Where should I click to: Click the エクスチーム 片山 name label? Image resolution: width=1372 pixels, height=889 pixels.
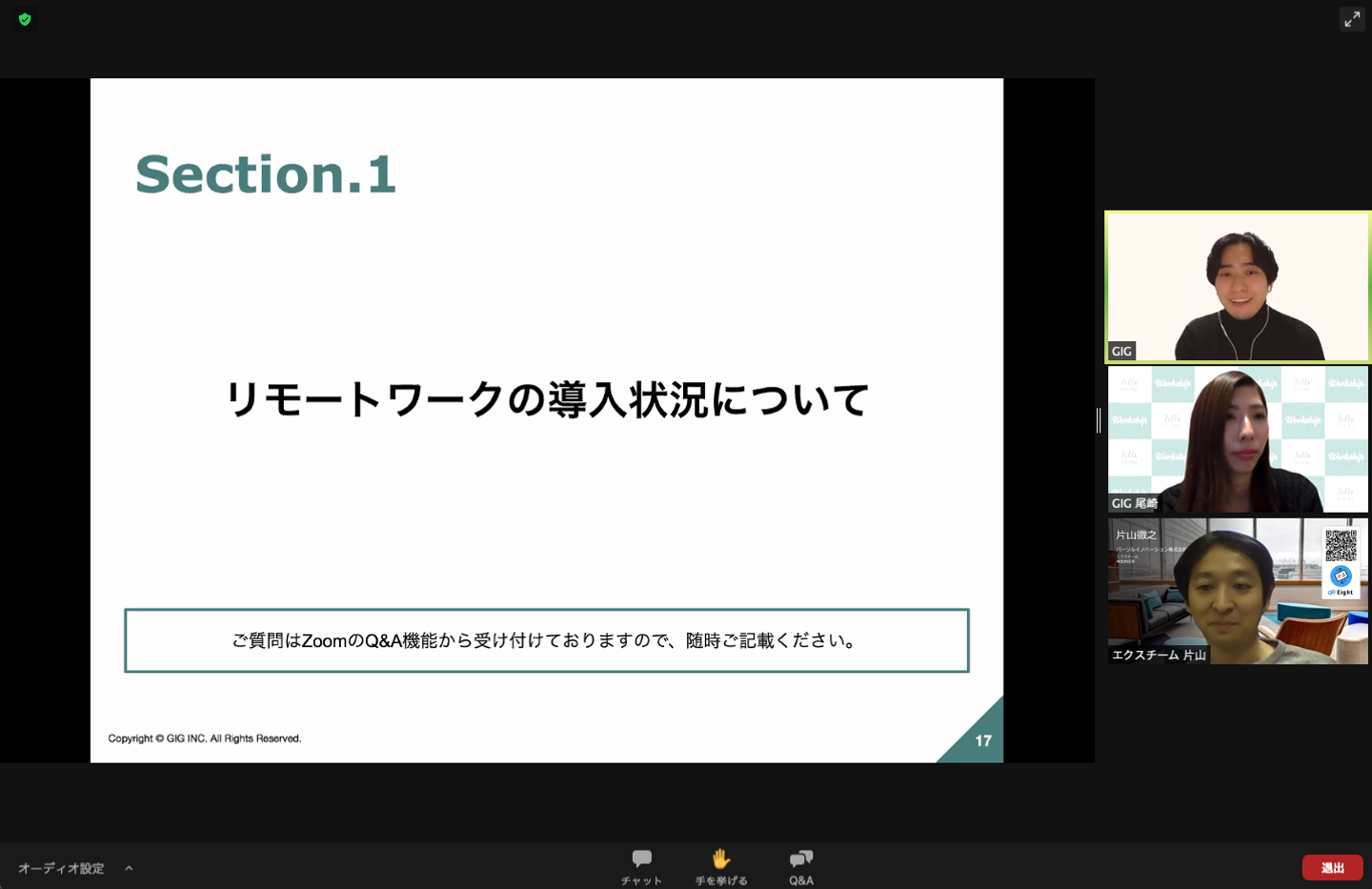[x=1159, y=655]
